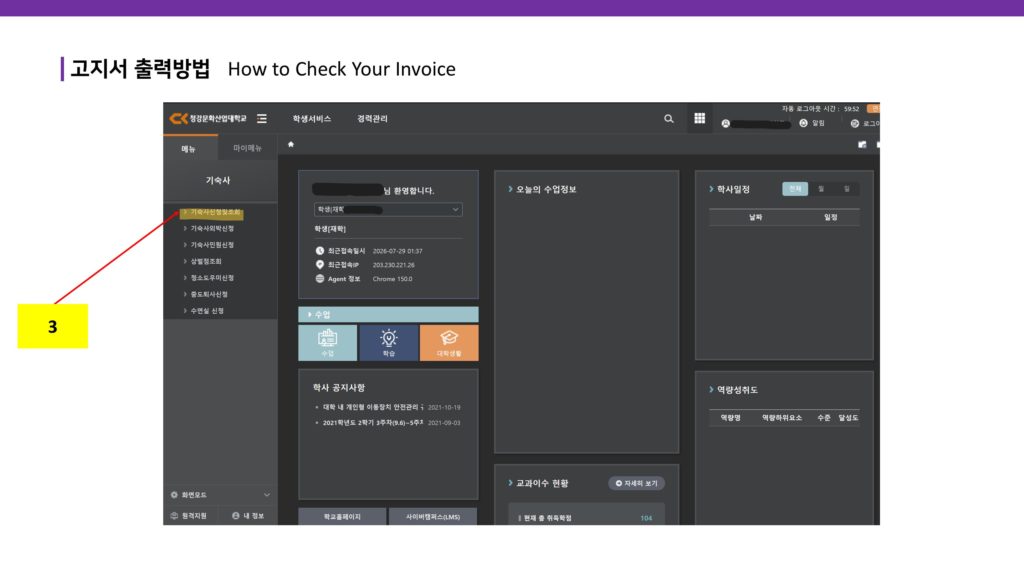Click the 화면모드 gear icon
This screenshot has width=1024, height=576.
174,495
